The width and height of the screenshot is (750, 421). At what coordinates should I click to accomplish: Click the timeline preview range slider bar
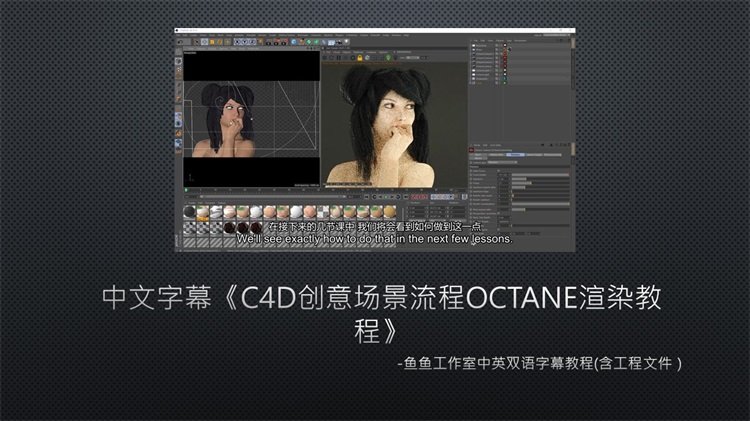pyautogui.click(x=273, y=197)
